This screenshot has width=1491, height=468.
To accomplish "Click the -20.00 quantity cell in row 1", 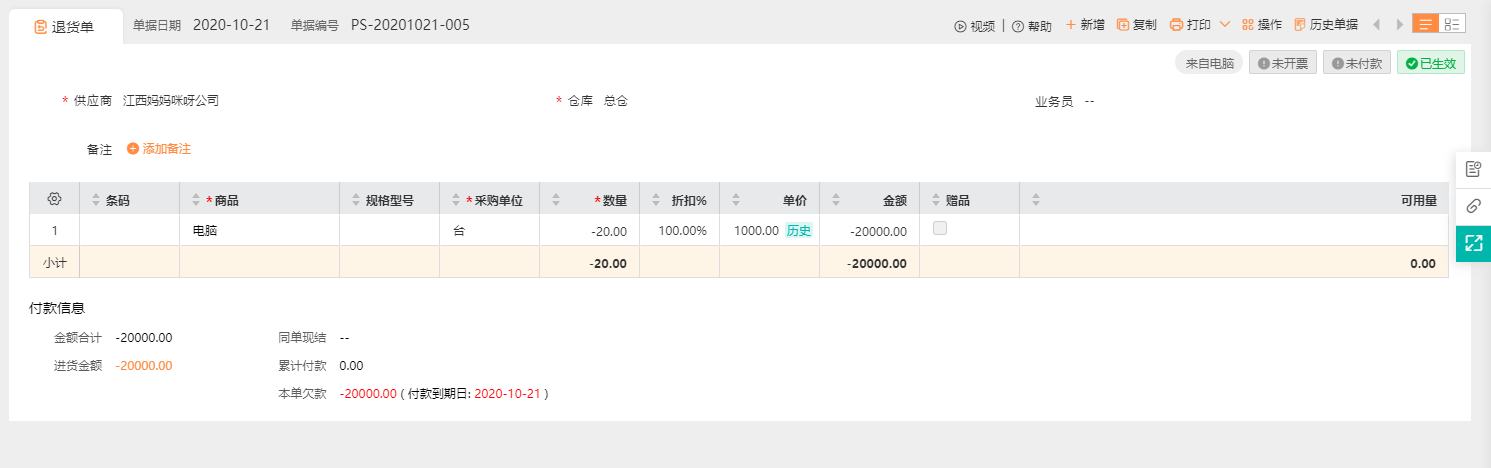I will [590, 230].
